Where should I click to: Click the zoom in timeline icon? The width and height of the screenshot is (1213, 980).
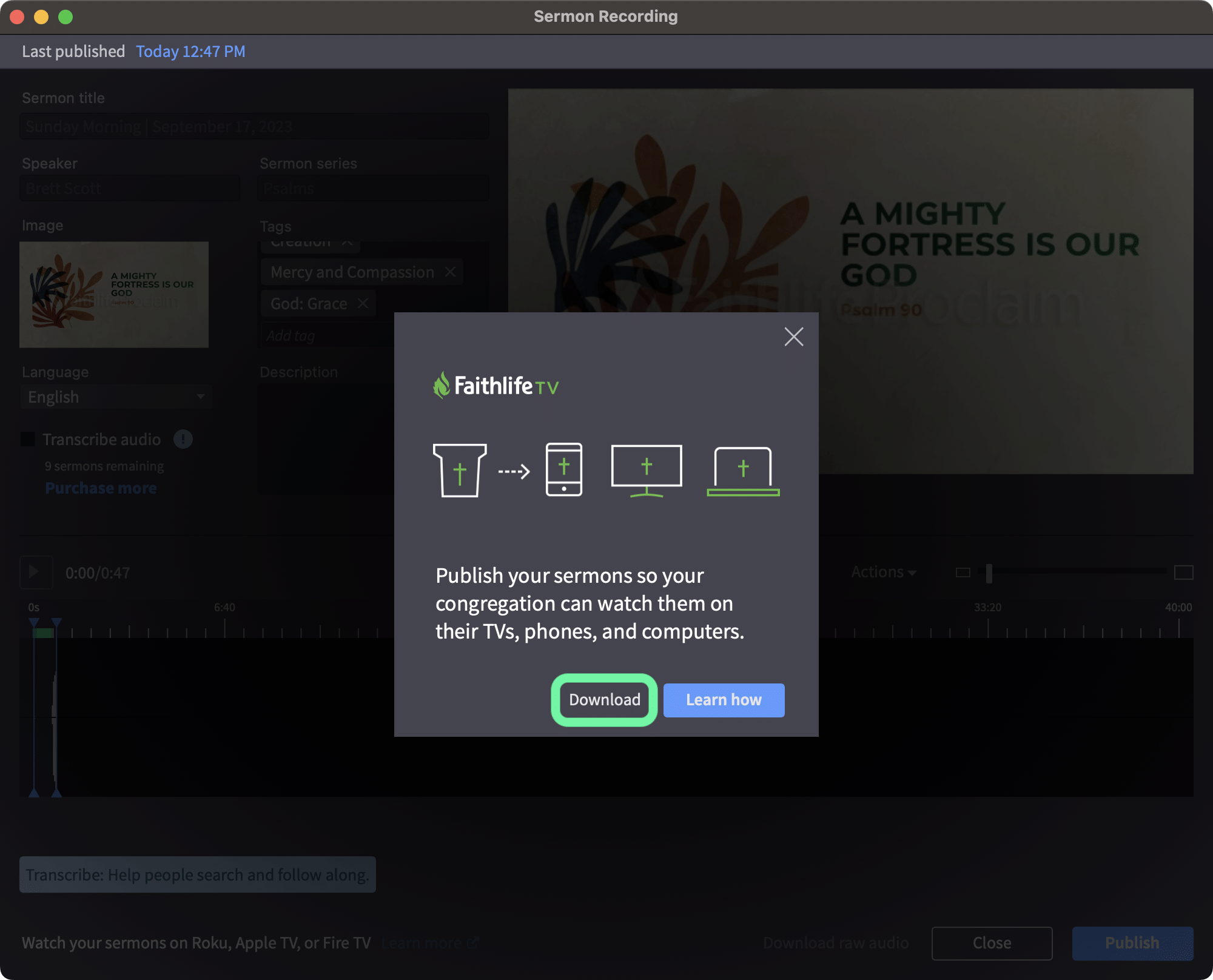(x=1183, y=572)
